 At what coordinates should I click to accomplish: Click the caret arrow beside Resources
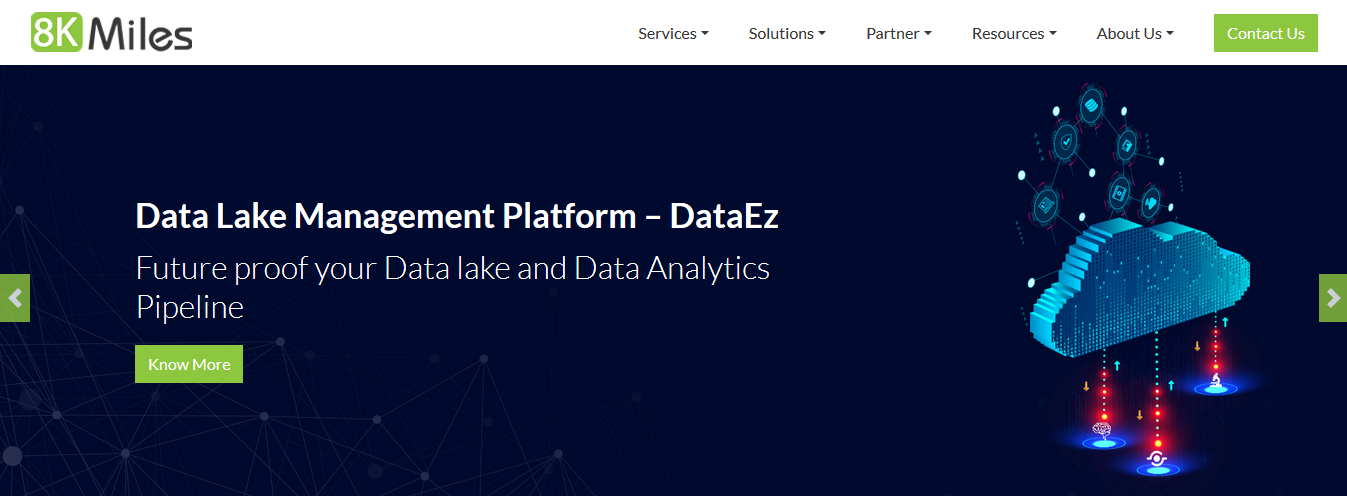(x=1053, y=34)
